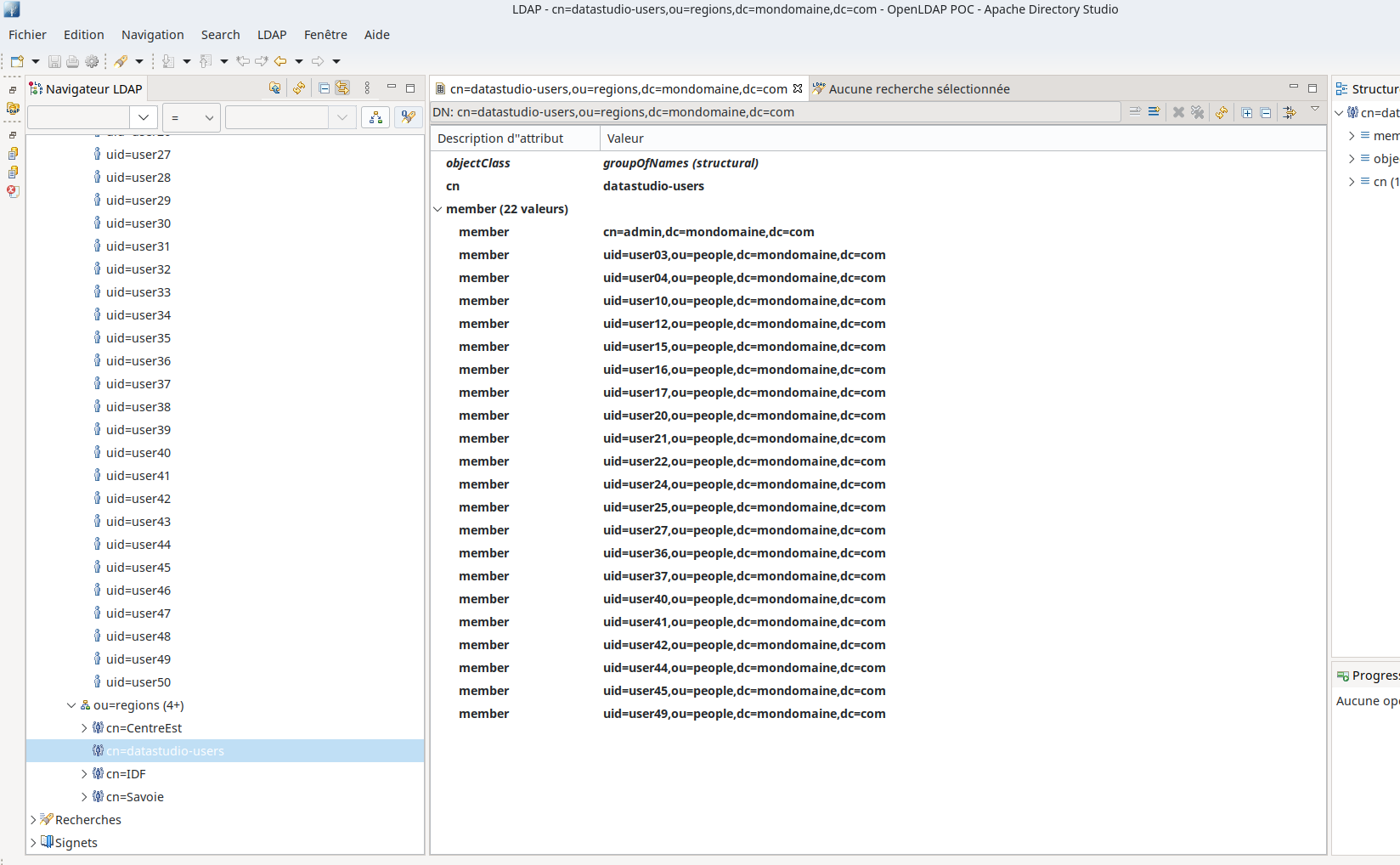Open the Fenêtre menu
This screenshot has width=1400, height=865.
click(x=325, y=35)
